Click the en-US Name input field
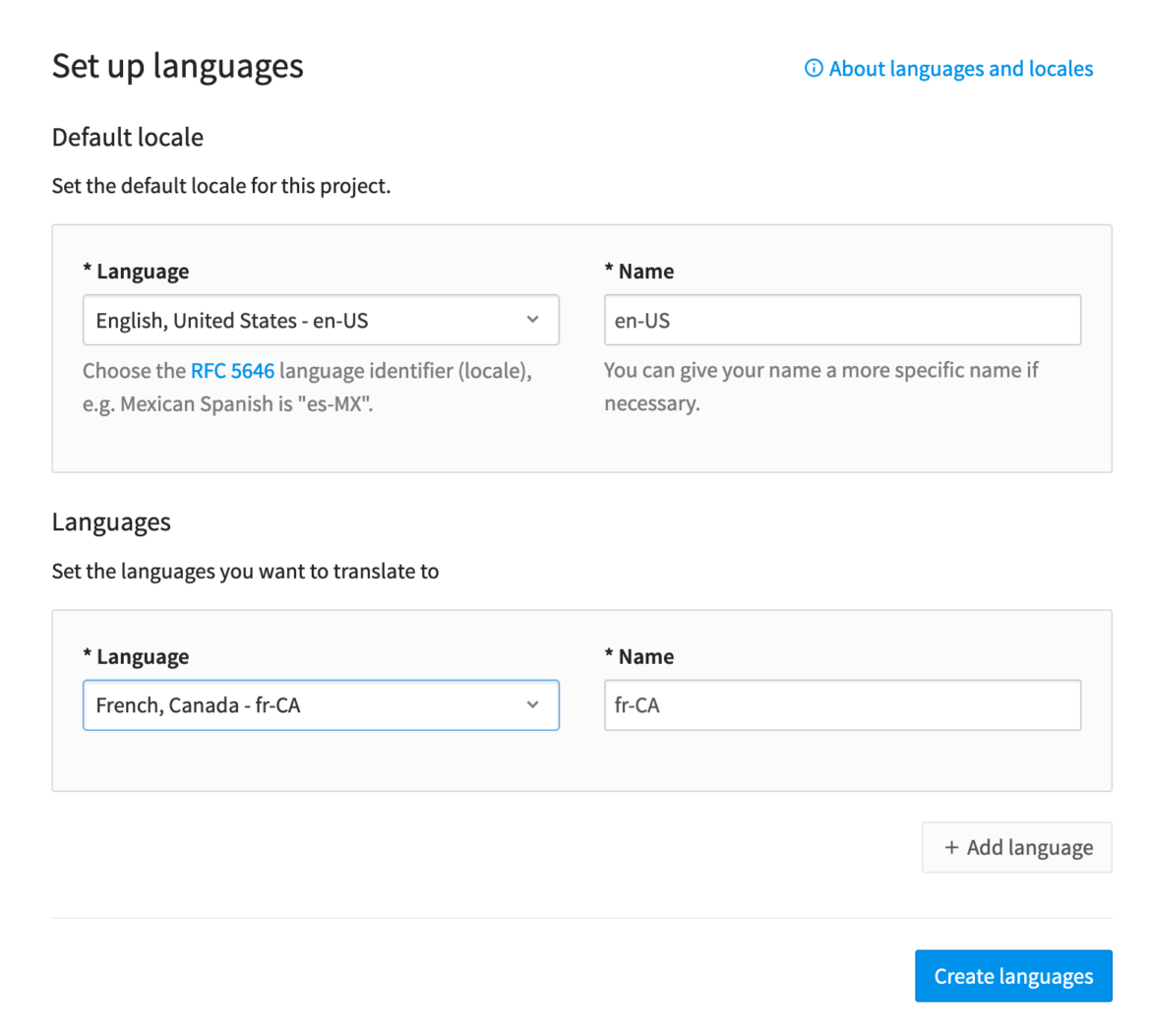The image size is (1151, 1036). 842,319
